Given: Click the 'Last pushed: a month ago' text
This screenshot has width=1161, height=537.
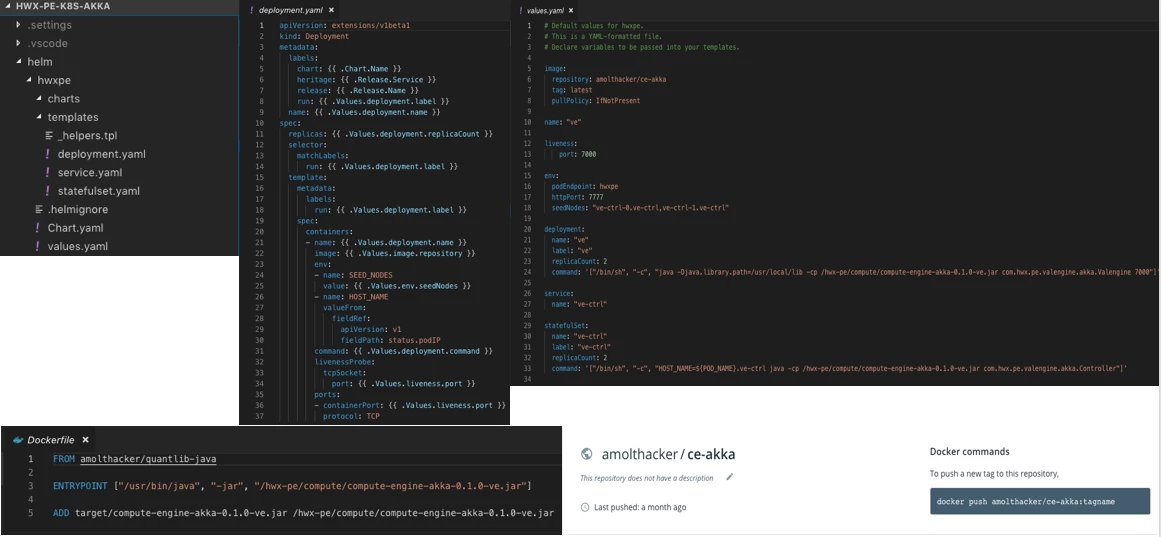Looking at the screenshot, I should 640,507.
